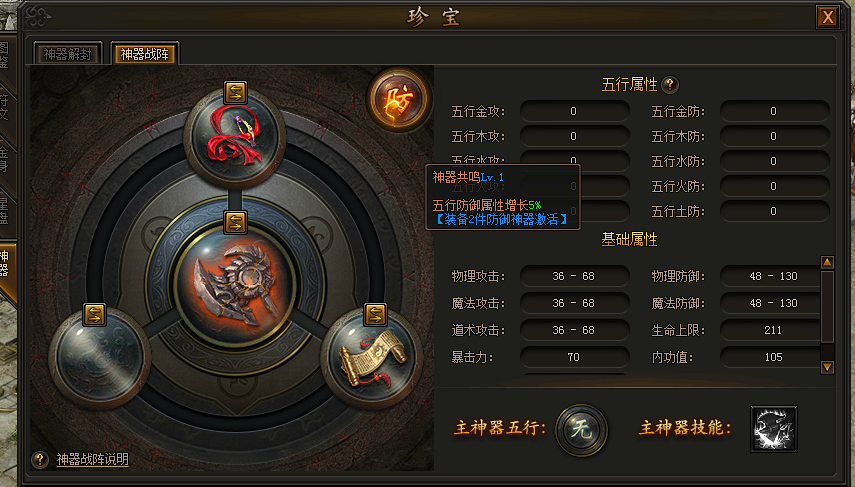
Task: Click the basic stats scrollbar track
Action: pyautogui.click(x=827, y=315)
